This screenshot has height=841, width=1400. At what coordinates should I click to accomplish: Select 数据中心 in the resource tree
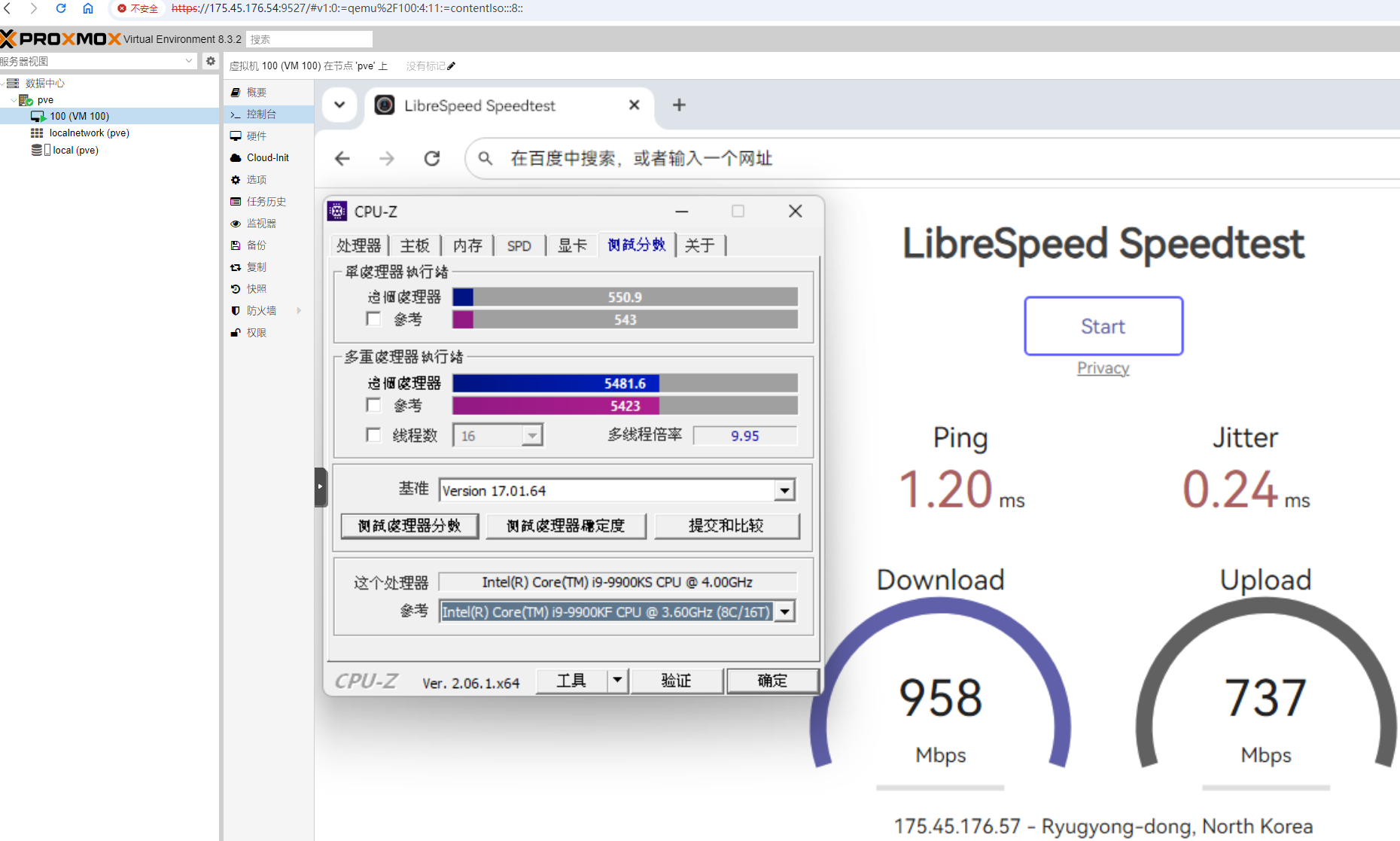pos(45,84)
